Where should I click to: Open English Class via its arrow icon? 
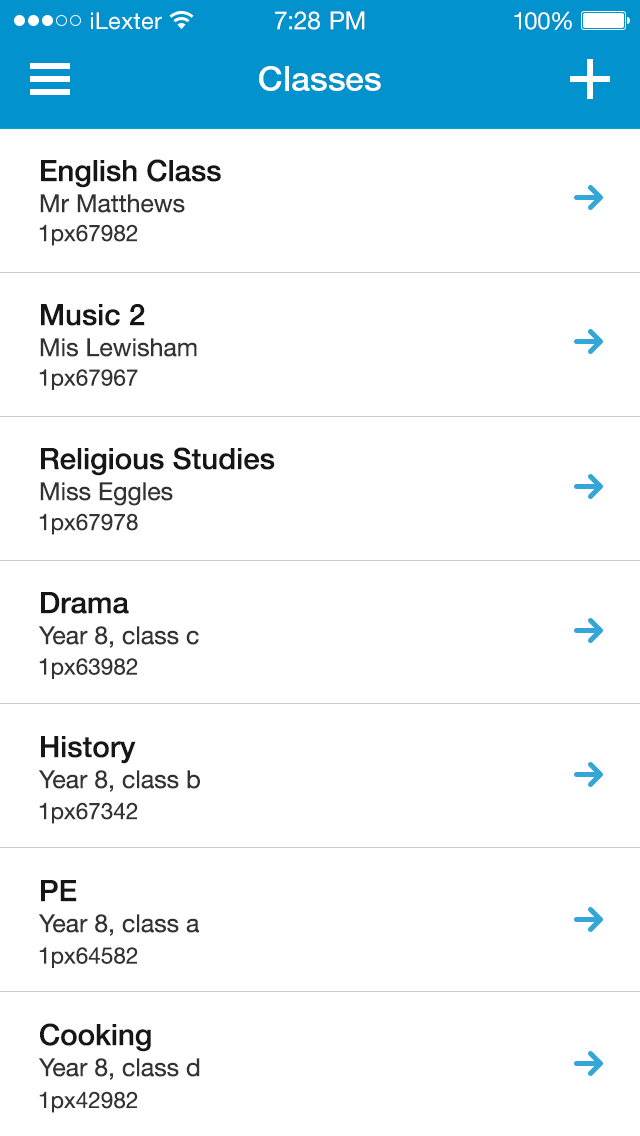click(589, 198)
